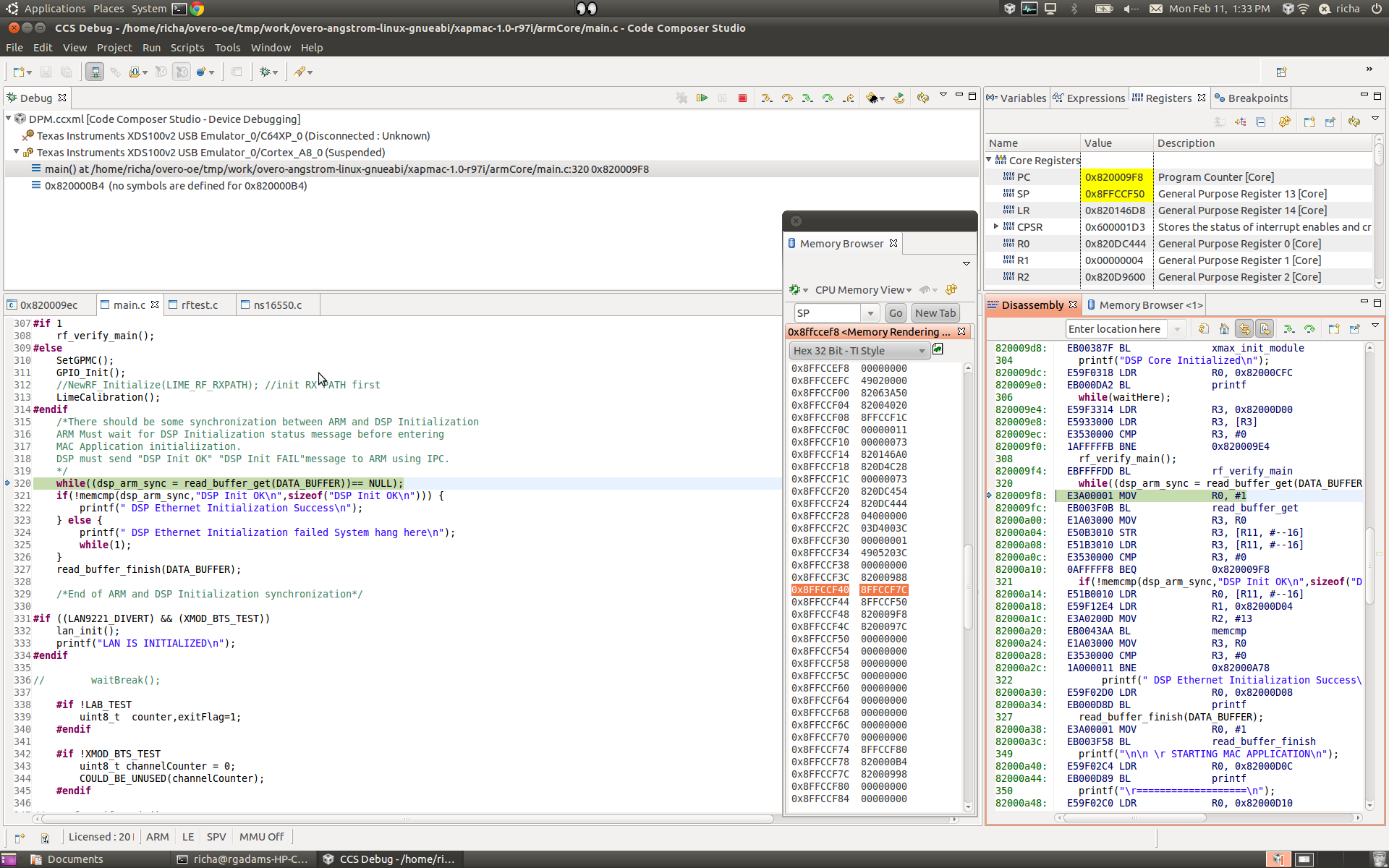This screenshot has width=1389, height=868.
Task: Click the Go button in Memory Browser
Action: (896, 313)
